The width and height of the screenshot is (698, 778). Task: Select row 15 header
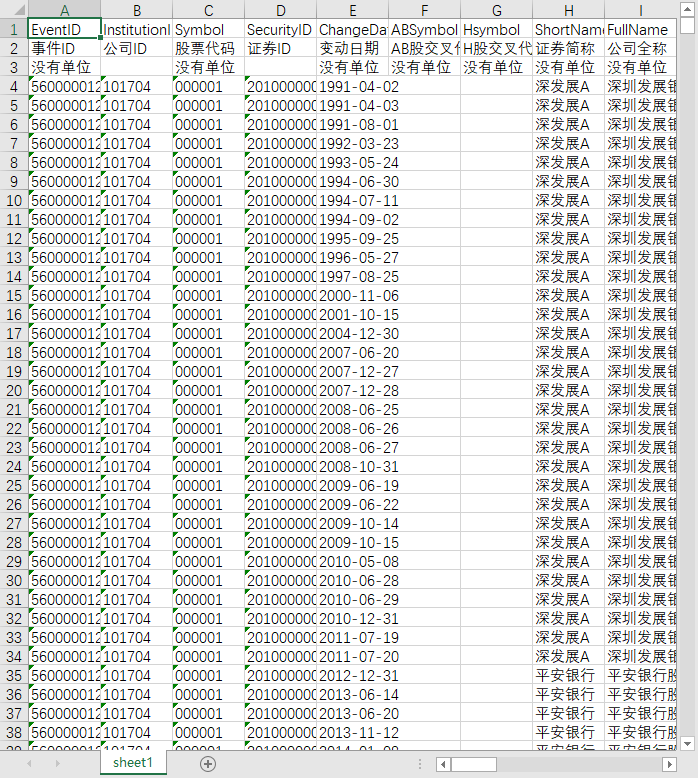click(x=14, y=296)
